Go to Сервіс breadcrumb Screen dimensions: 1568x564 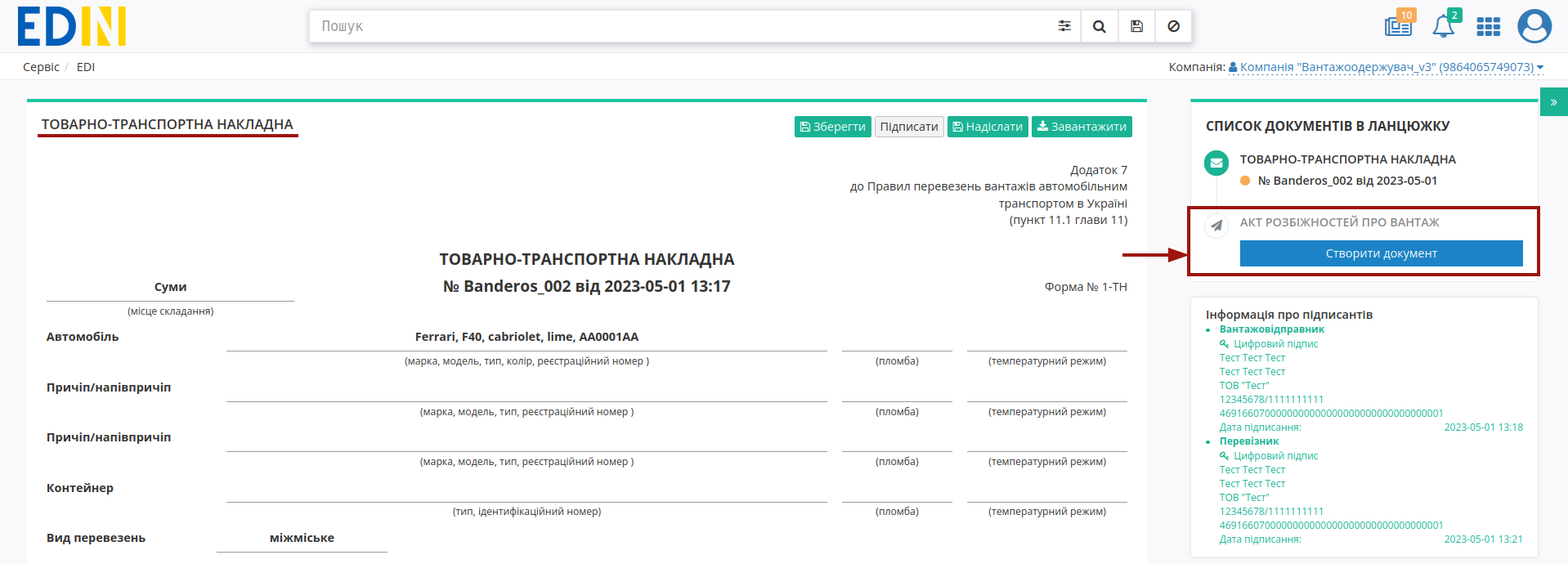click(41, 67)
